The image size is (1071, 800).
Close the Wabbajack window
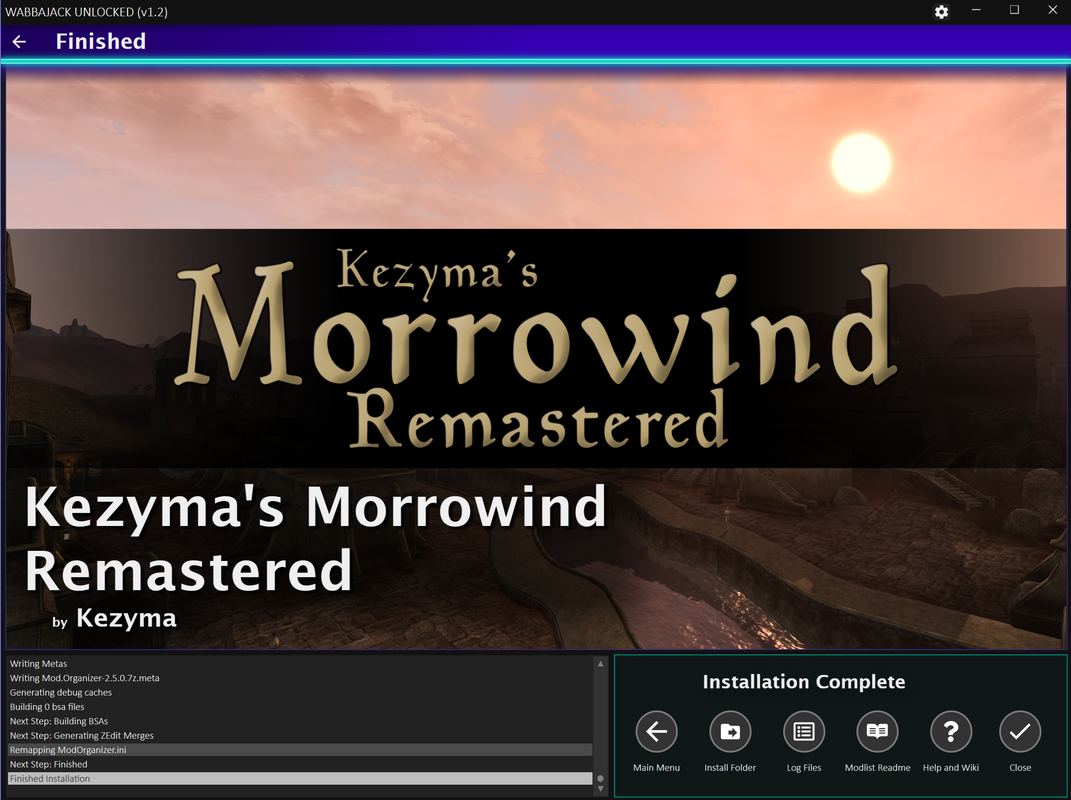tap(1053, 10)
